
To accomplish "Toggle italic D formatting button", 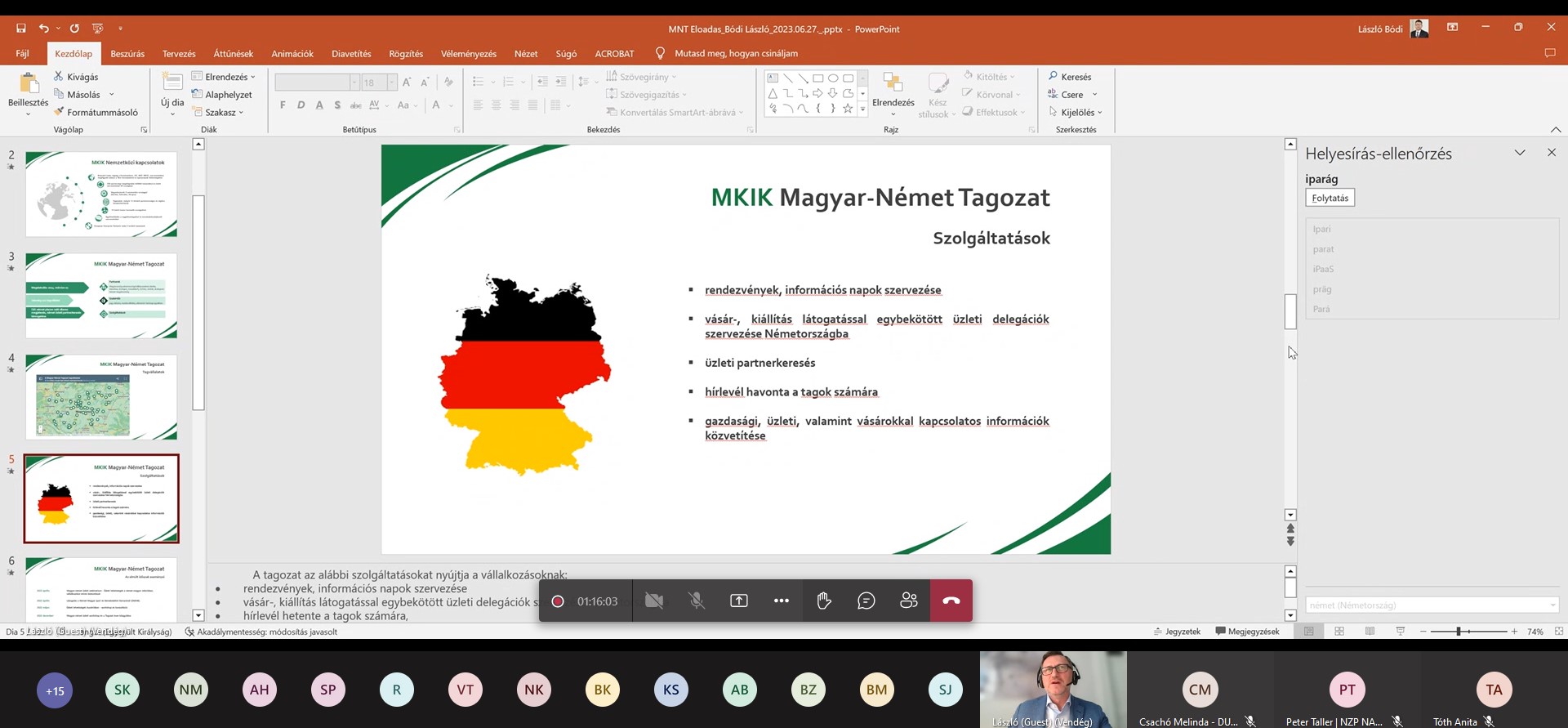I will click(301, 105).
